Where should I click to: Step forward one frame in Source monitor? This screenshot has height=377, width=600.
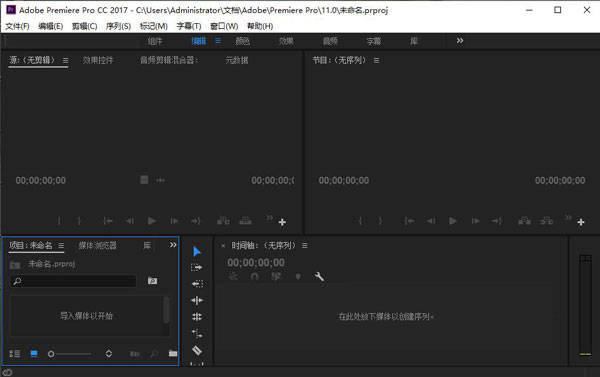174,221
